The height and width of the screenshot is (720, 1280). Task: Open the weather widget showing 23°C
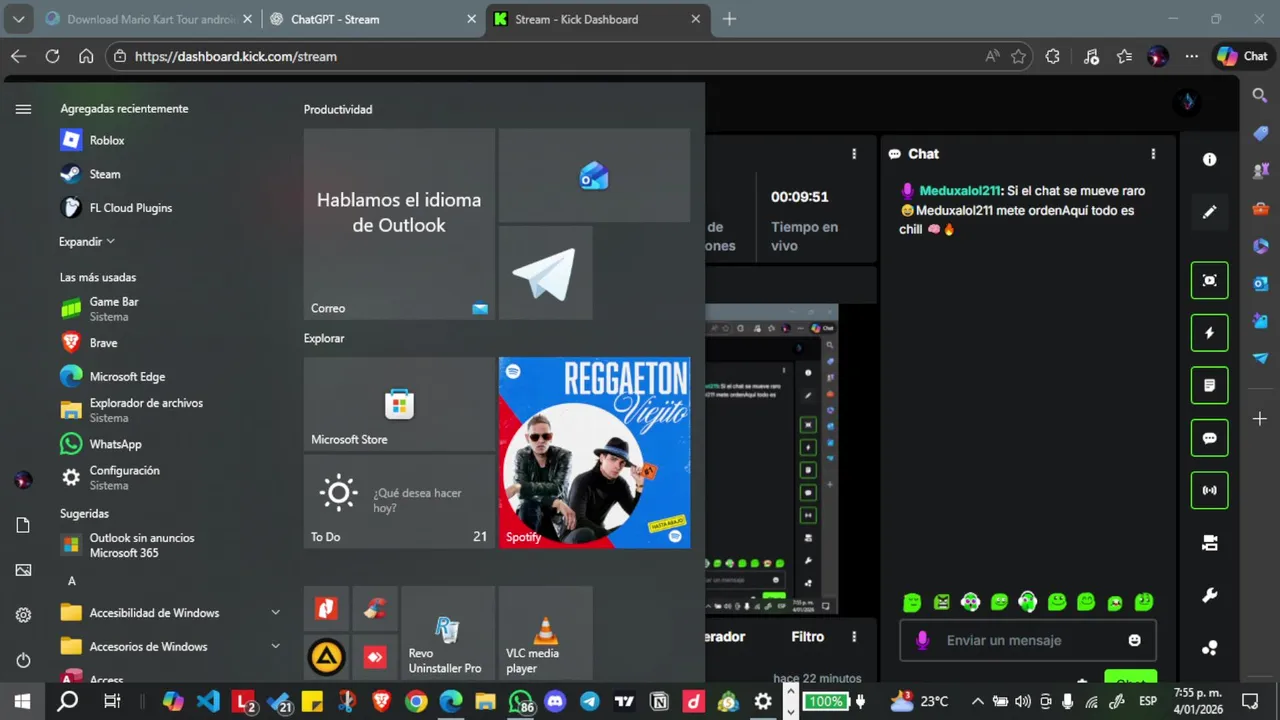[x=919, y=701]
